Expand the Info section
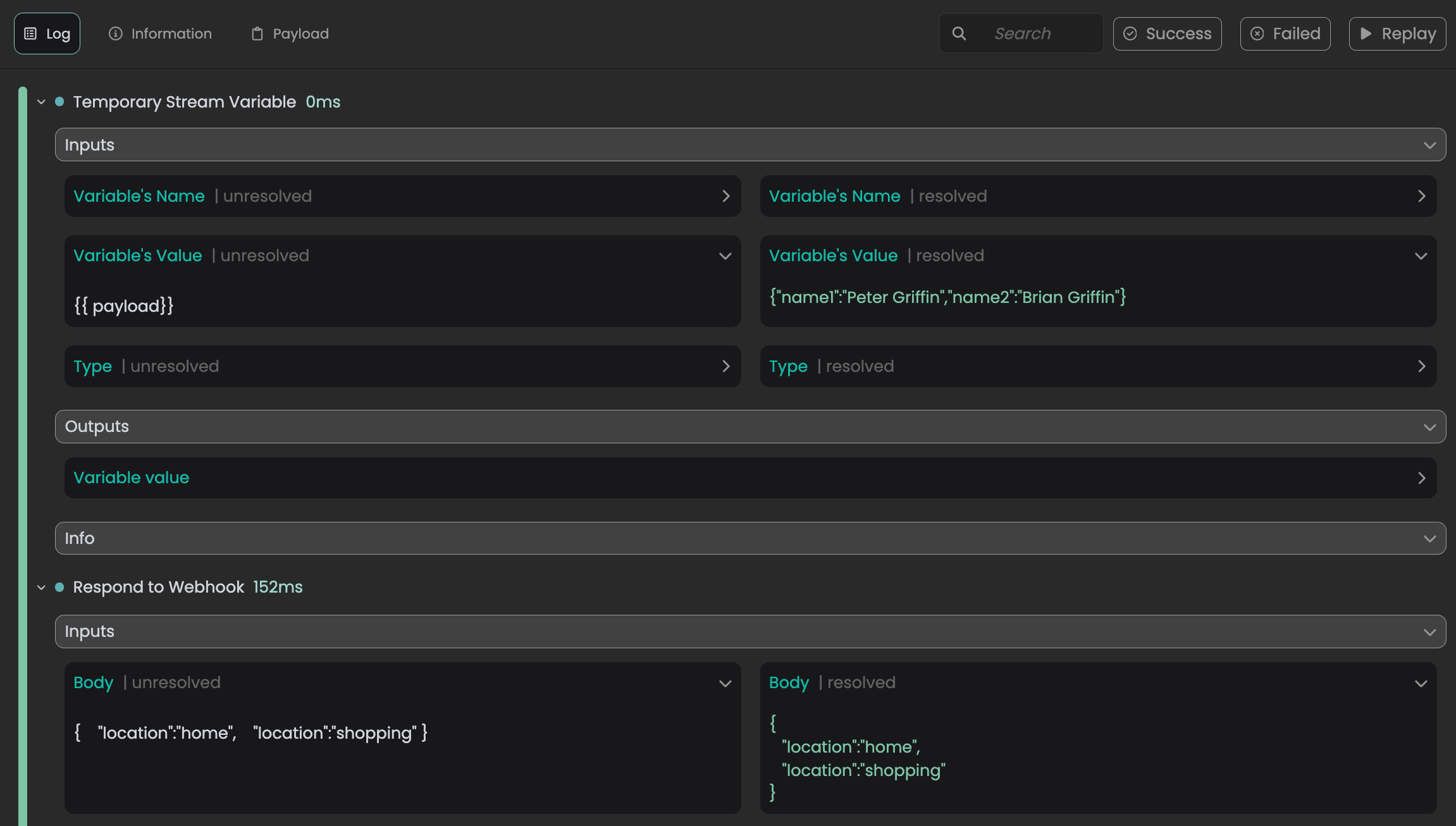Image resolution: width=1456 pixels, height=826 pixels. (1429, 538)
